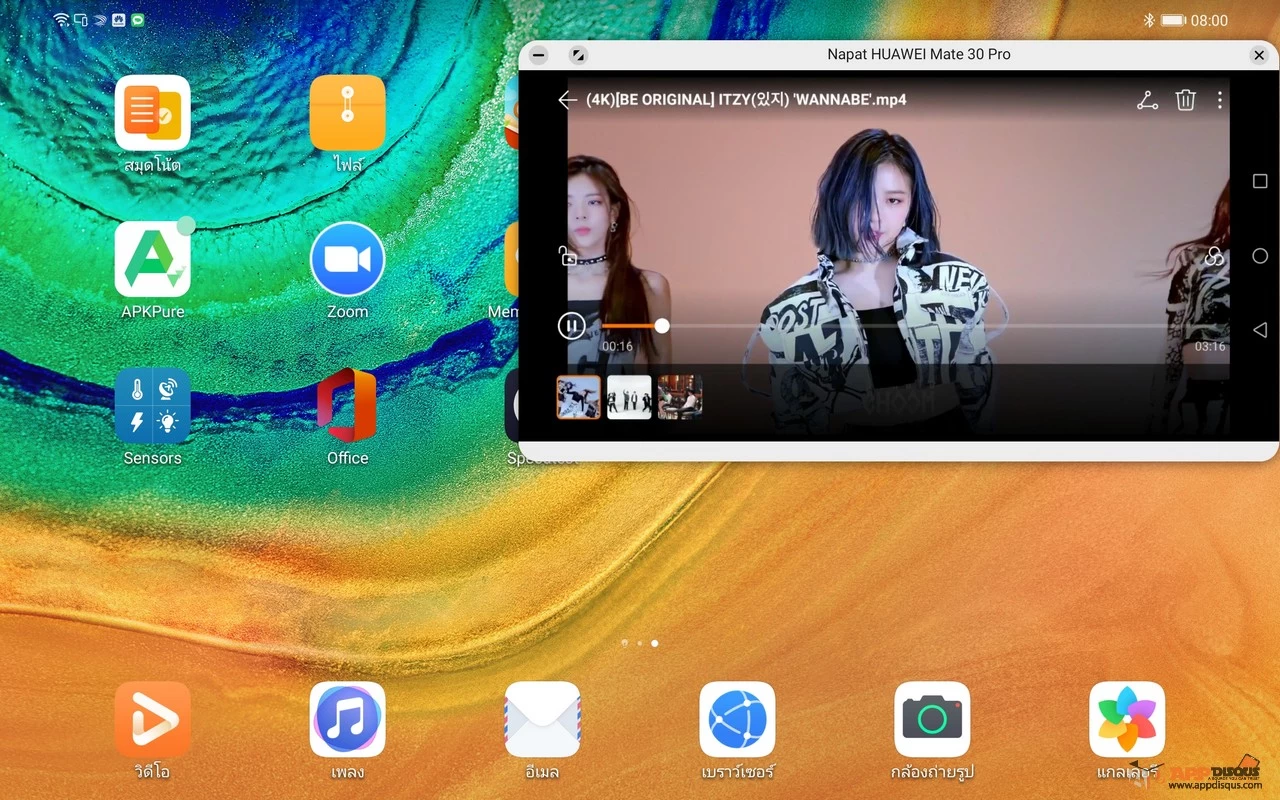This screenshot has width=1280, height=800.
Task: Open the Email app in dock
Action: pos(542,719)
